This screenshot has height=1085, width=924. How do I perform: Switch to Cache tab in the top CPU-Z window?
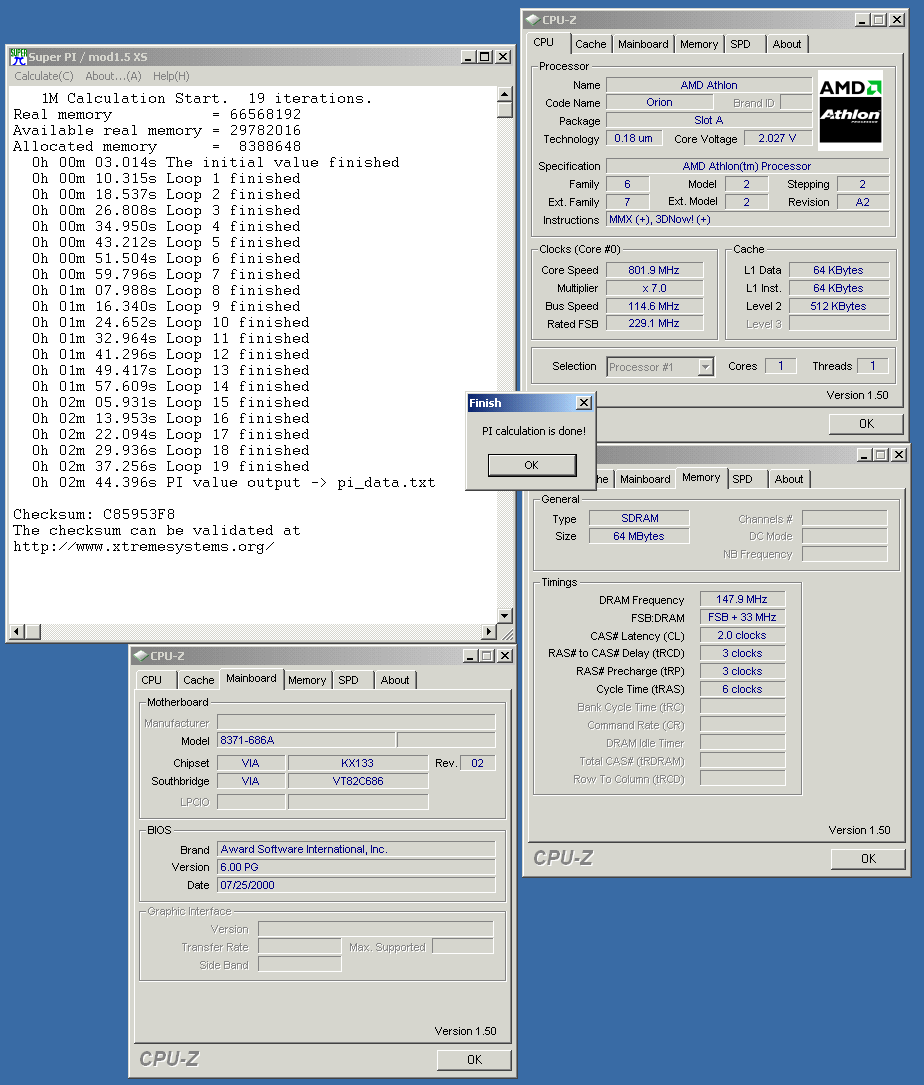pyautogui.click(x=590, y=44)
